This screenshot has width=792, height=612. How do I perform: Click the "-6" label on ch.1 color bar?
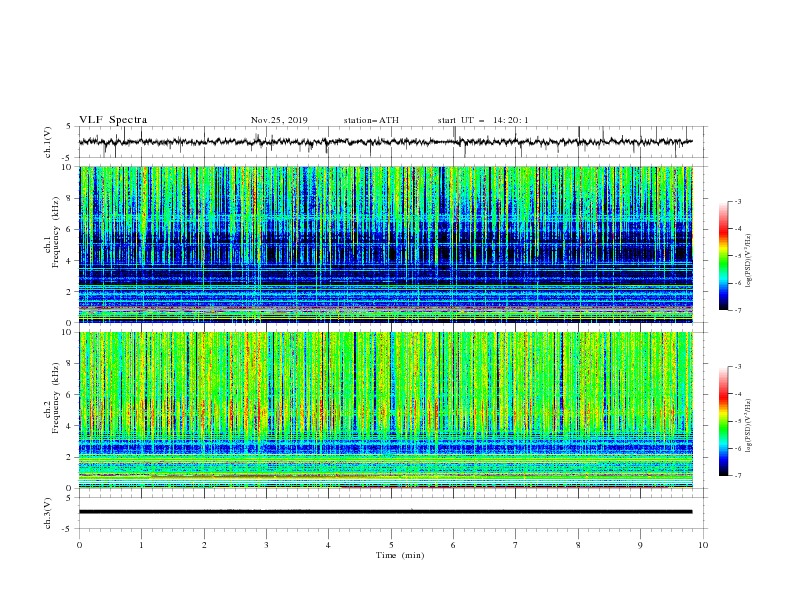[x=738, y=283]
